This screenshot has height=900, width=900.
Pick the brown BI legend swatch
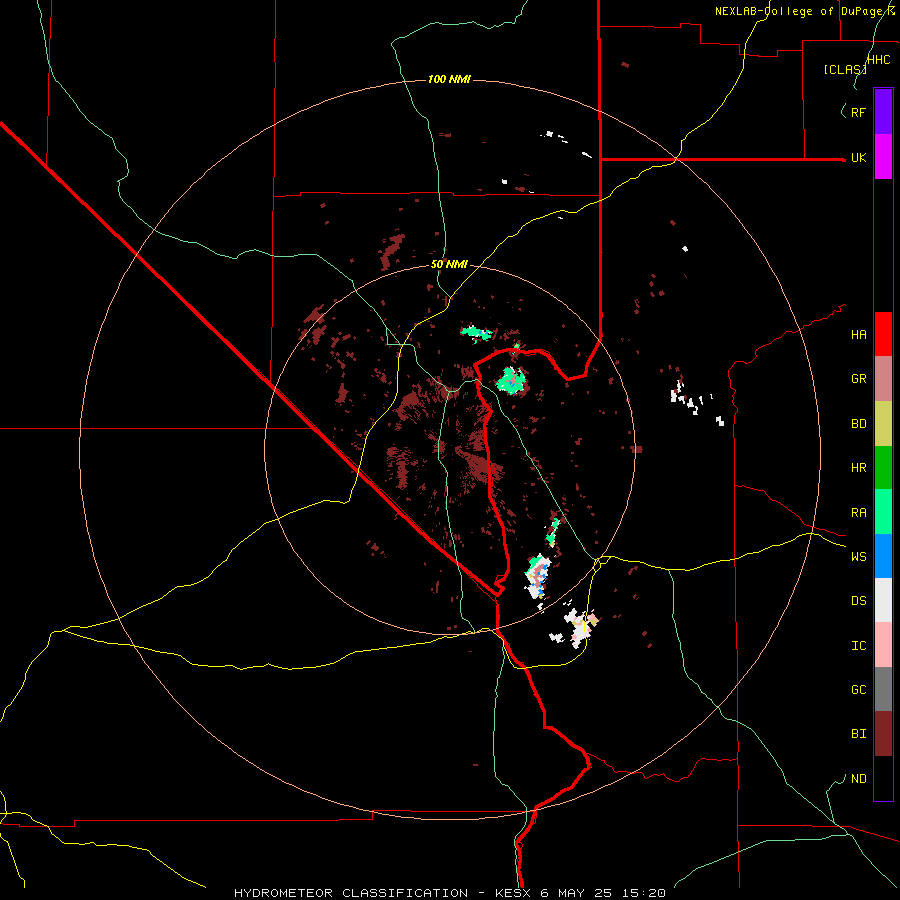click(x=883, y=734)
